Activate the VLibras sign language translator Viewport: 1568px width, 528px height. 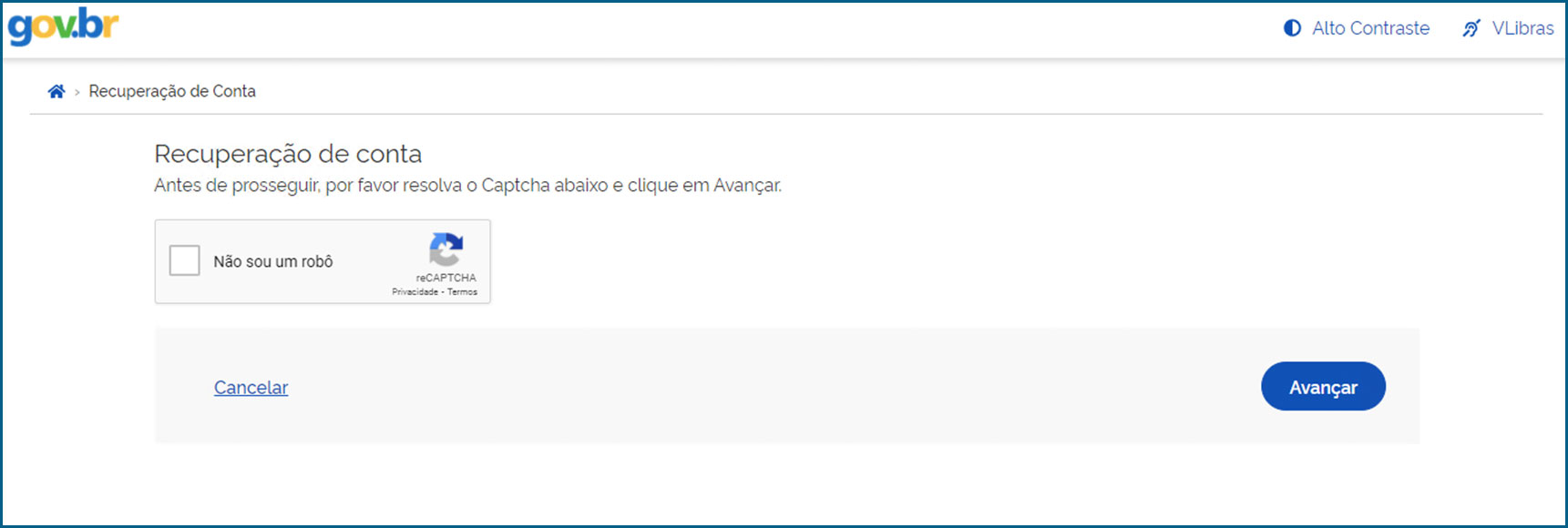click(1506, 28)
